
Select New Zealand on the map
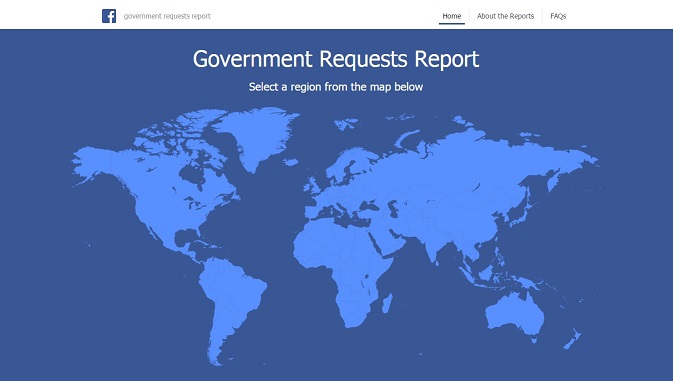point(573,339)
